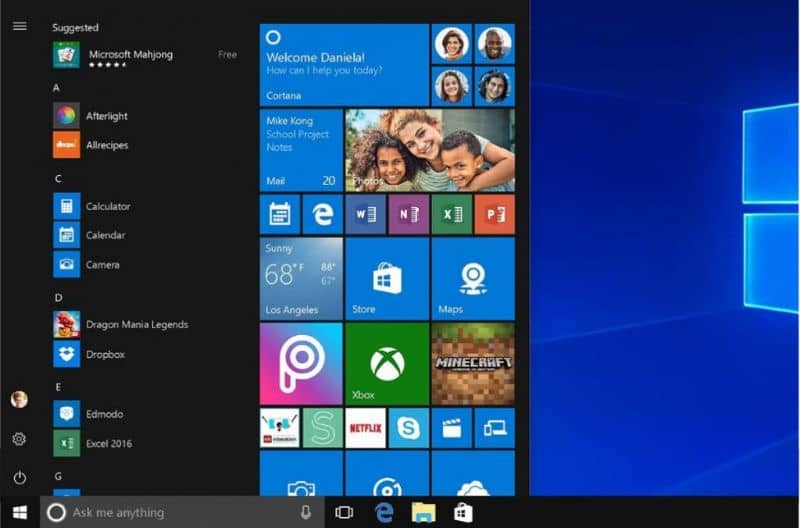Open the Store tile

pyautogui.click(x=387, y=279)
